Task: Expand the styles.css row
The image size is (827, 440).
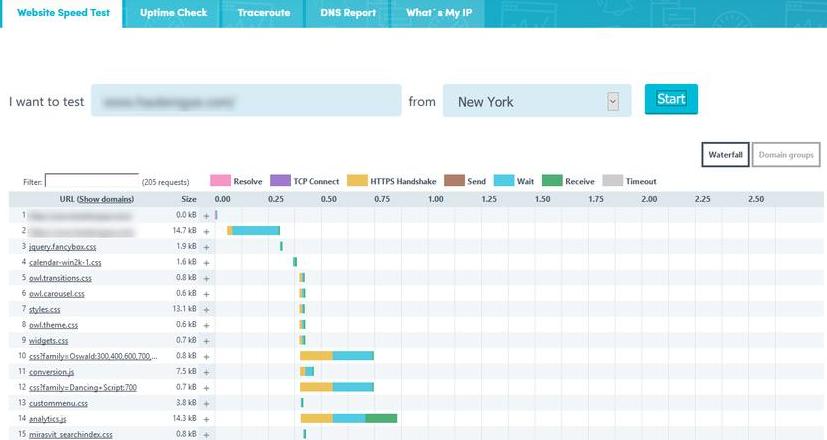Action: [206, 310]
